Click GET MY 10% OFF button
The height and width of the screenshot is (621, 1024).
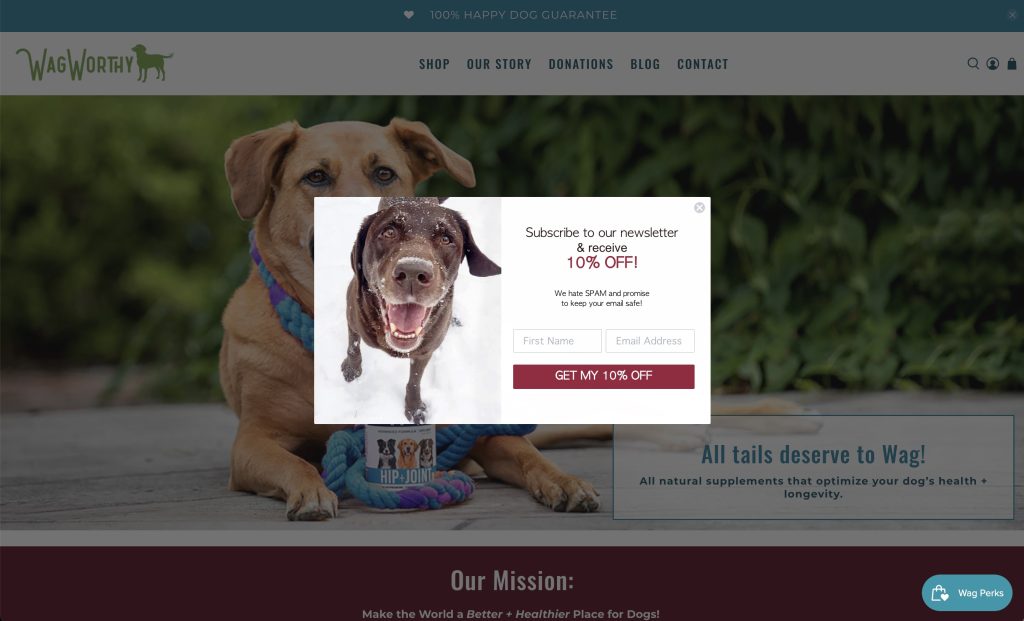(603, 376)
